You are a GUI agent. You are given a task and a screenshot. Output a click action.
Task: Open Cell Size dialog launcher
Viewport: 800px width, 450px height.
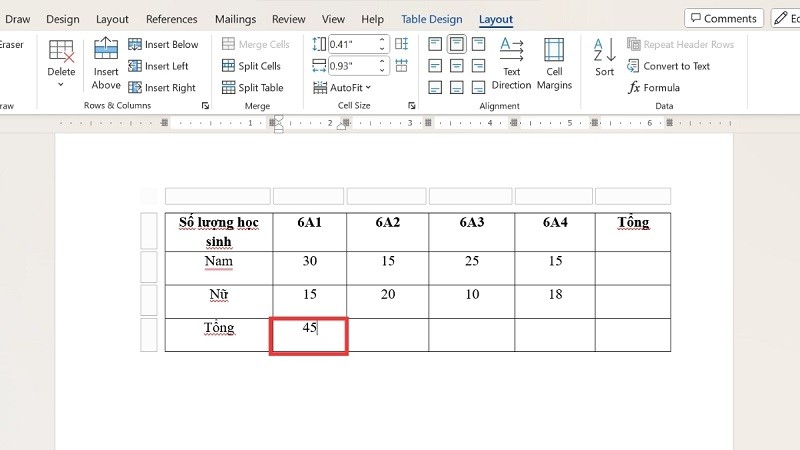tap(411, 106)
